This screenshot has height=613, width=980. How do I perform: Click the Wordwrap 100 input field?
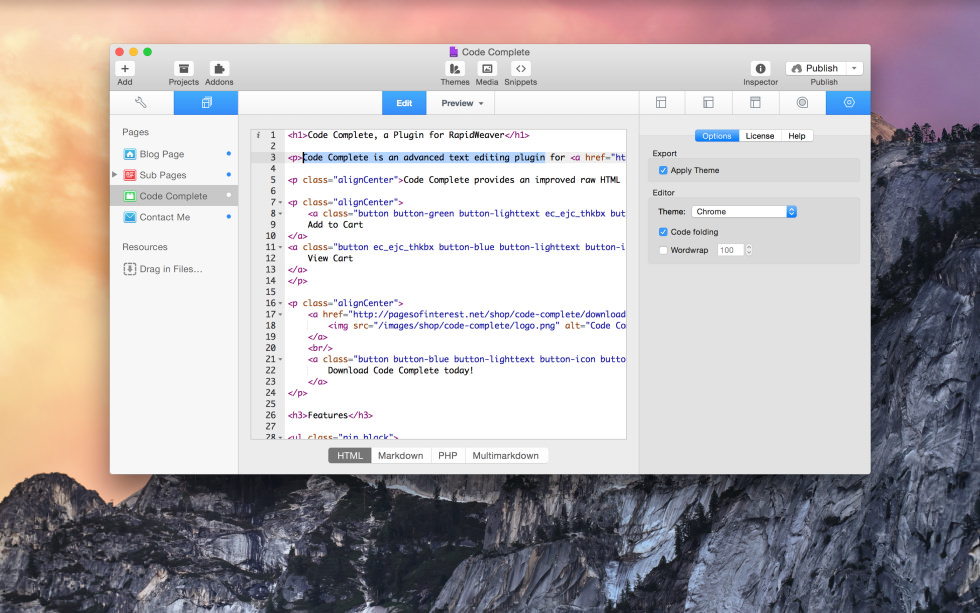(x=730, y=250)
